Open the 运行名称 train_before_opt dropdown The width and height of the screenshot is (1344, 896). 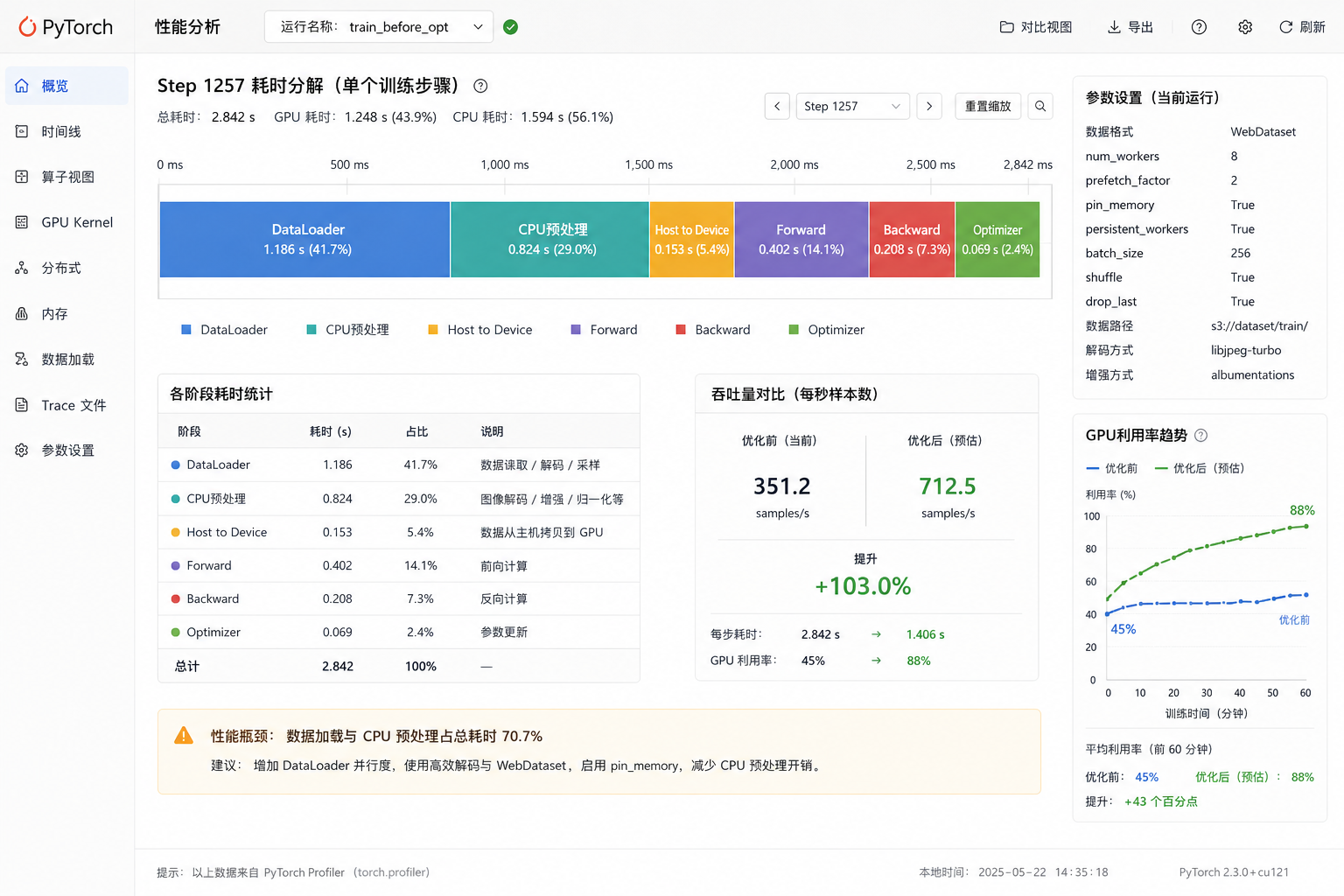(379, 27)
